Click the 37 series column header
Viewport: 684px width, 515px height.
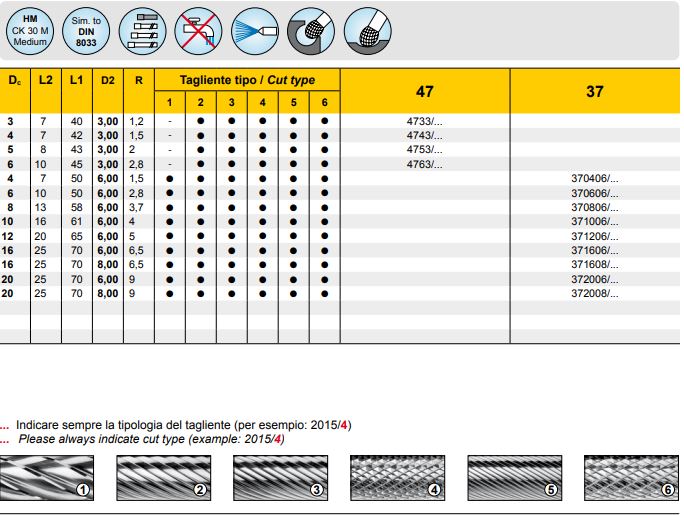(x=595, y=91)
